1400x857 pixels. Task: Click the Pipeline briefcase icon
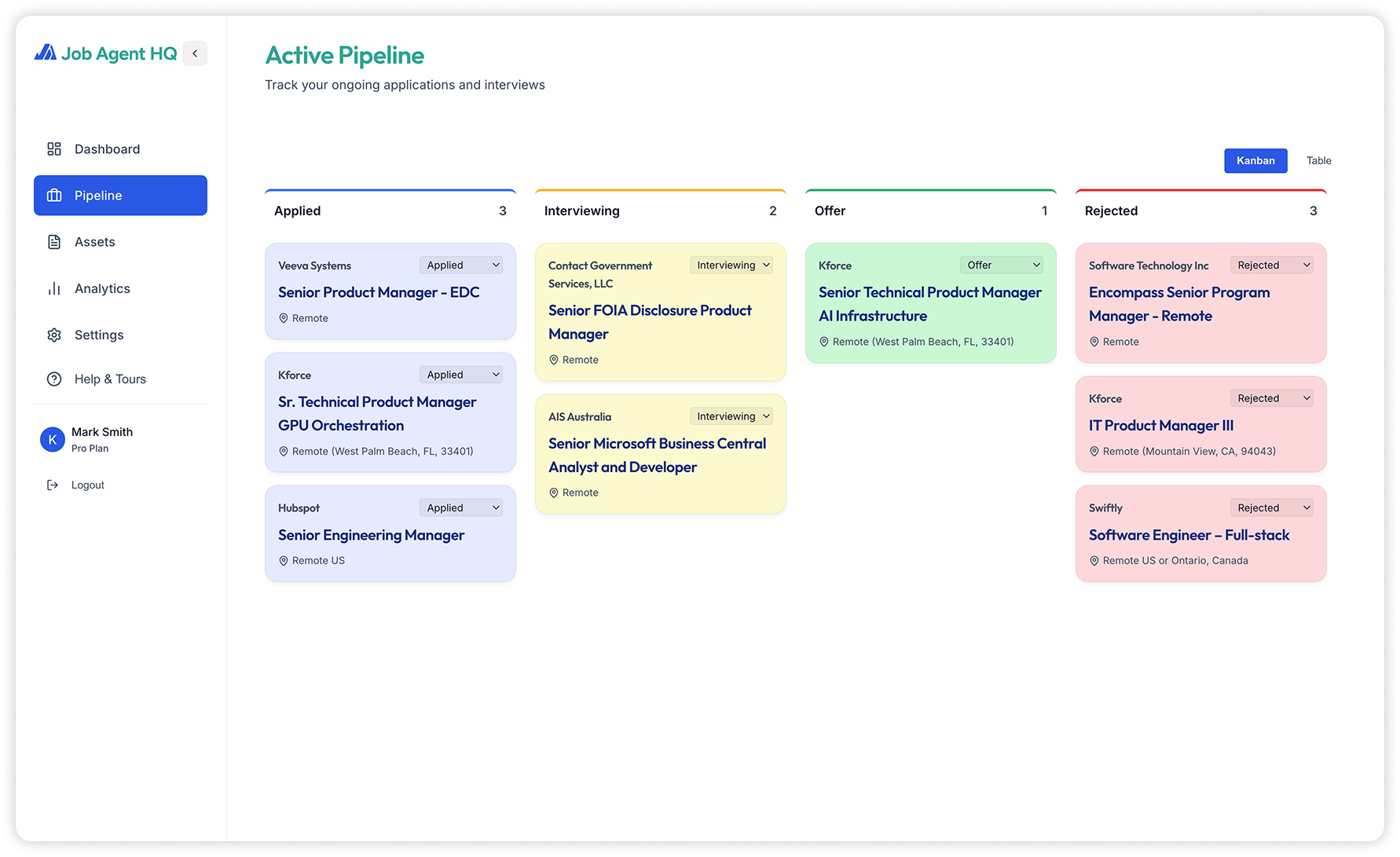(x=54, y=196)
